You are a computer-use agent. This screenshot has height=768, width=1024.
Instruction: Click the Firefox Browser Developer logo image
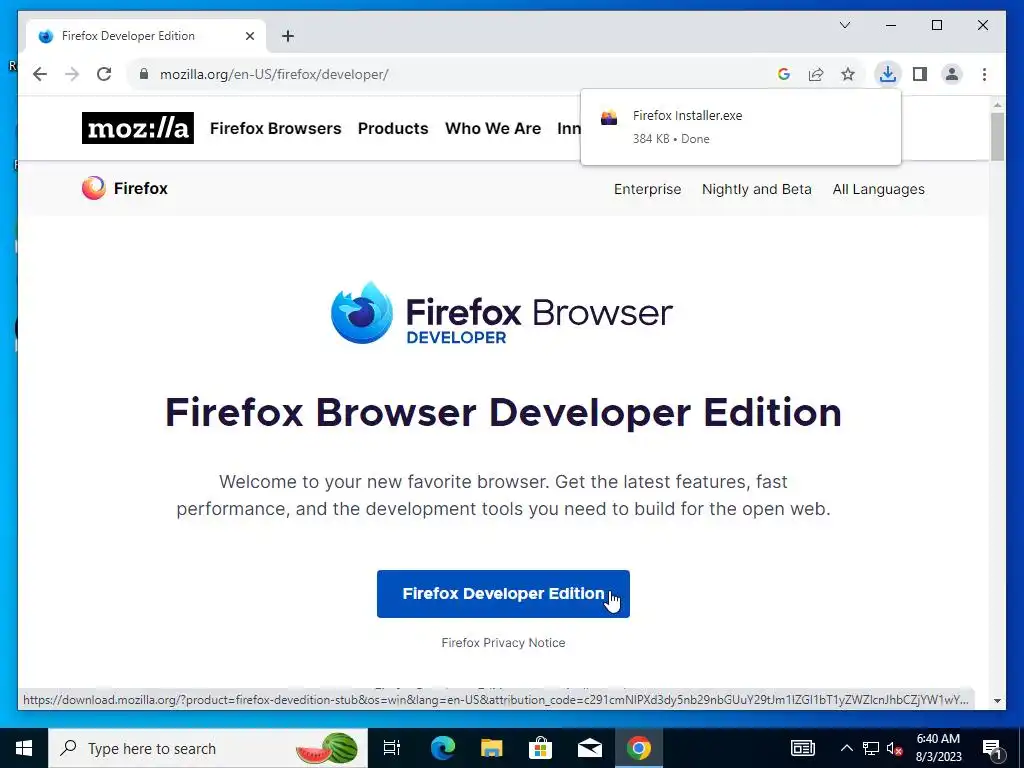[x=502, y=313]
